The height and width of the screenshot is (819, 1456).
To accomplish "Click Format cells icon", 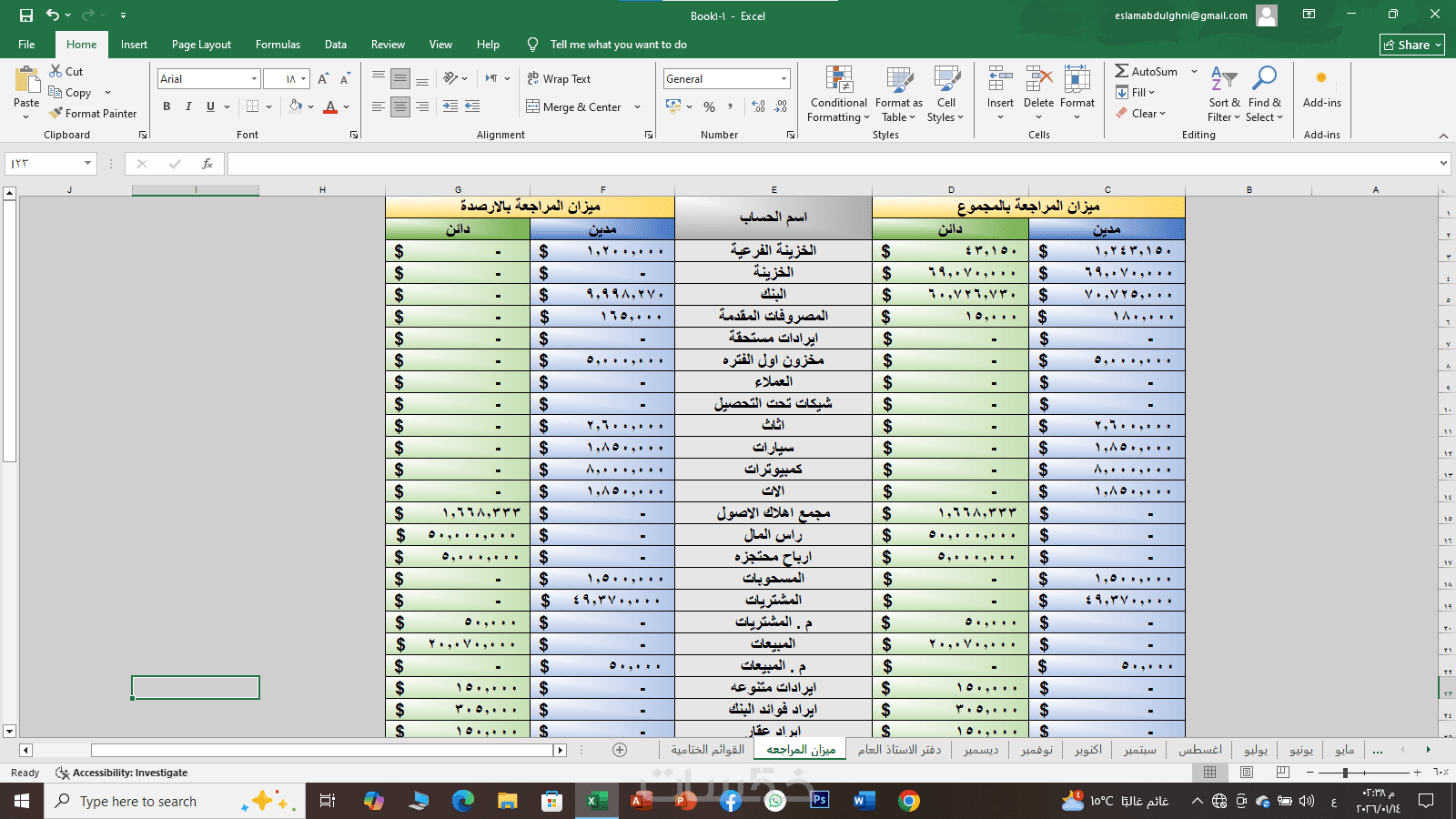I will [1077, 80].
